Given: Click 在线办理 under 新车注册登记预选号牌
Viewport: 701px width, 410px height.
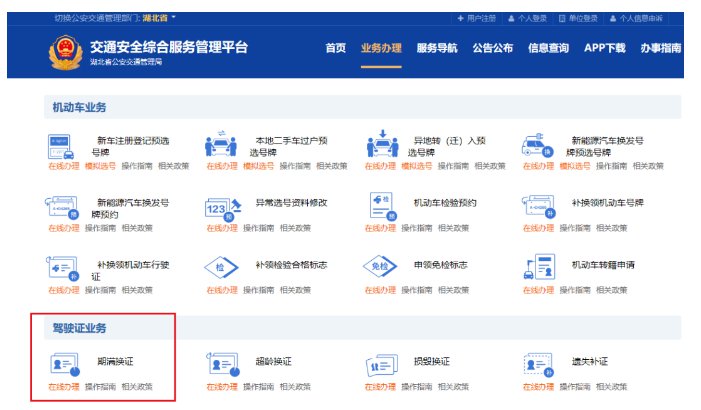Looking at the screenshot, I should 63,166.
